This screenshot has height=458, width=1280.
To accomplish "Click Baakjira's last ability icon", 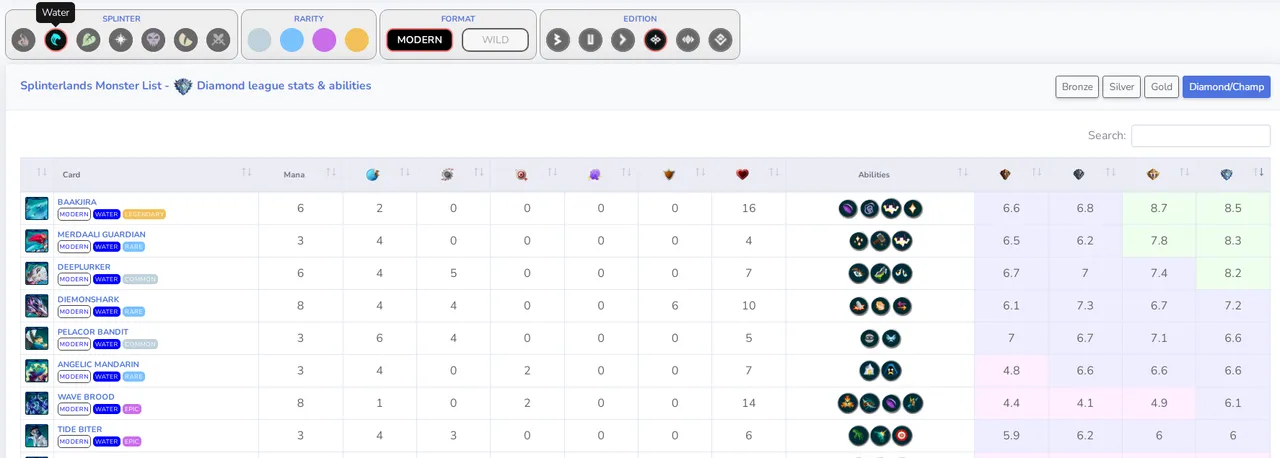I will (913, 209).
